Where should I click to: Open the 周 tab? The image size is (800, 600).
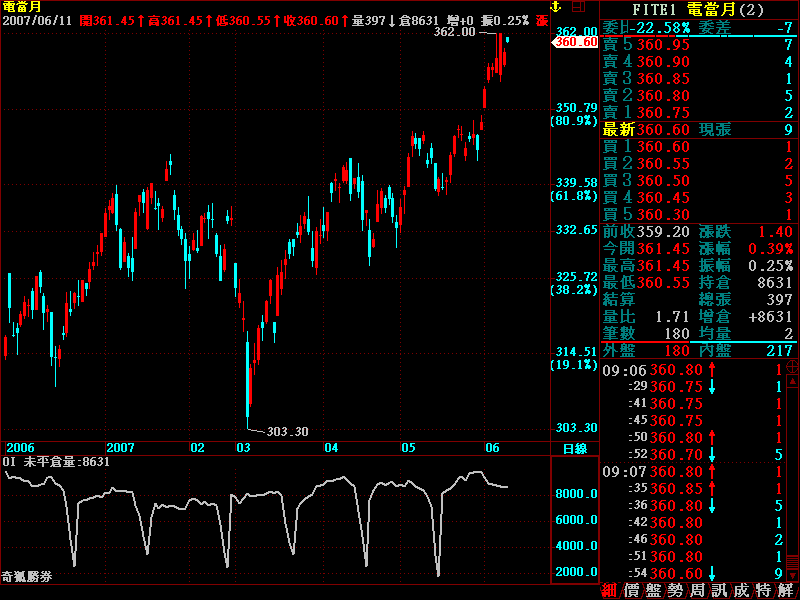[x=697, y=590]
